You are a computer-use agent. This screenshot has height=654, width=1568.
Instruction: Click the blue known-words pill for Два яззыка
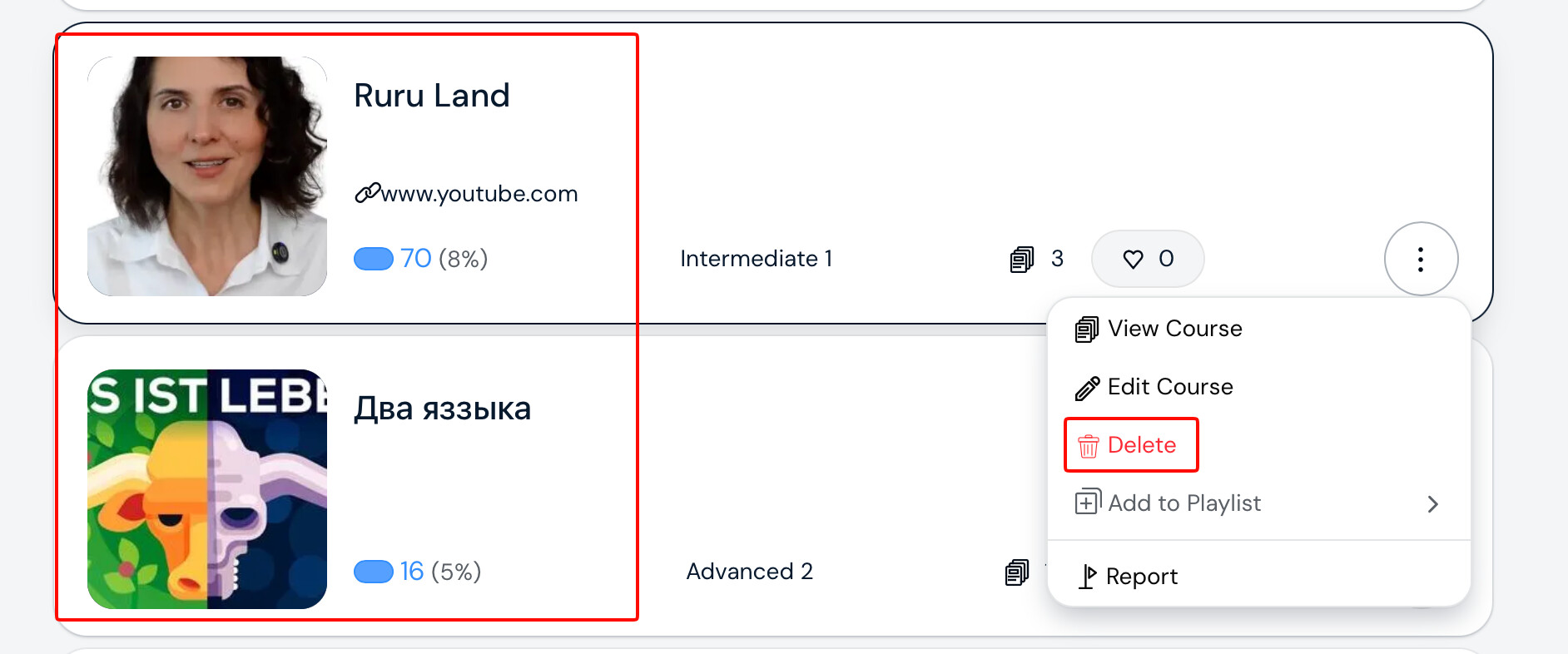click(x=374, y=572)
